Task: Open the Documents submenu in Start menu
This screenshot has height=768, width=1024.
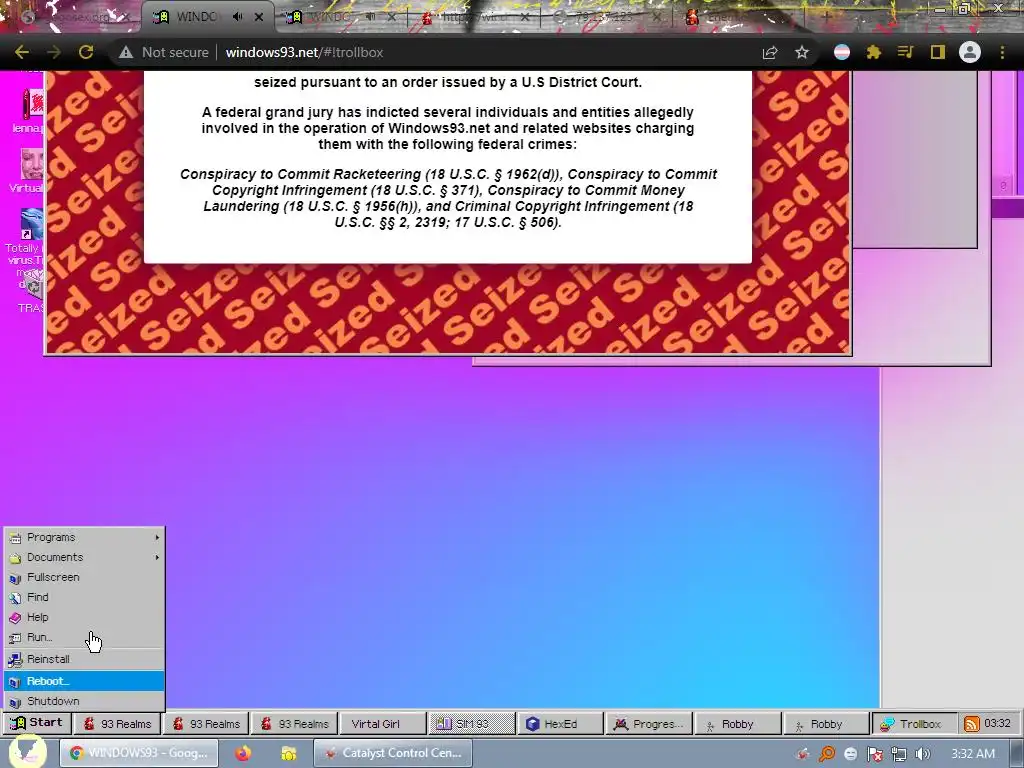Action: (x=84, y=557)
